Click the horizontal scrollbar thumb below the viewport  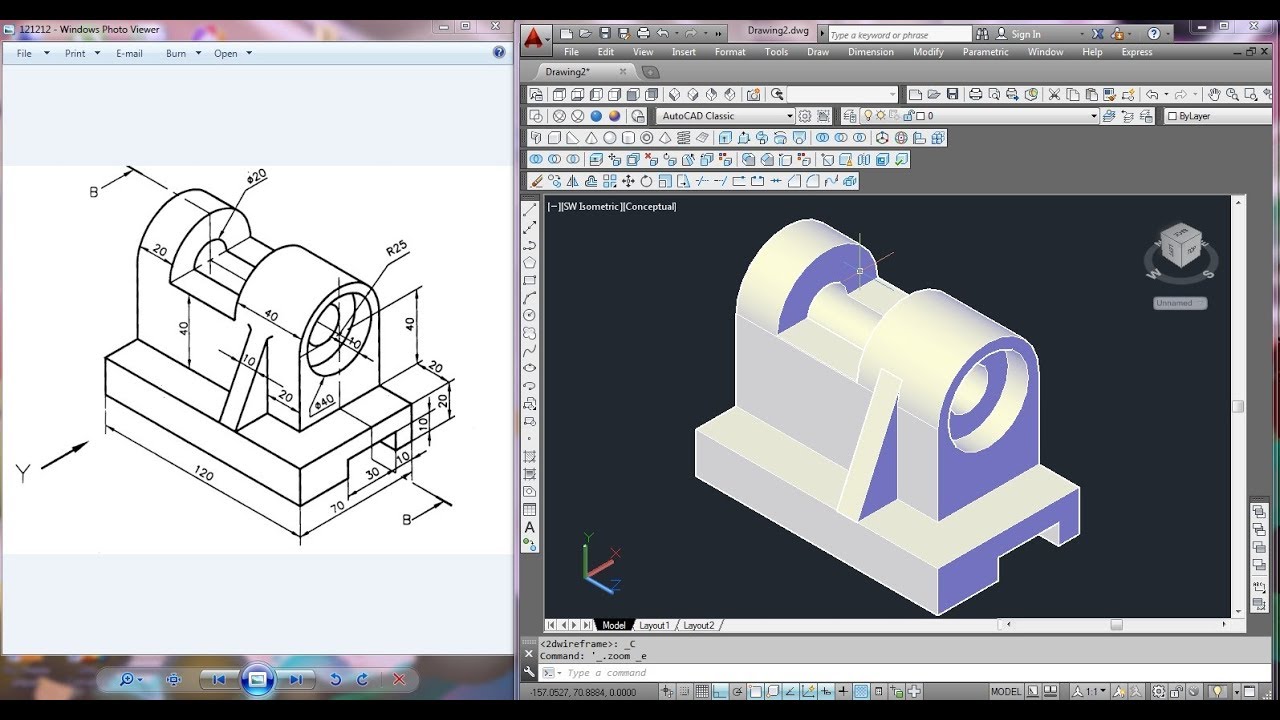point(1116,625)
